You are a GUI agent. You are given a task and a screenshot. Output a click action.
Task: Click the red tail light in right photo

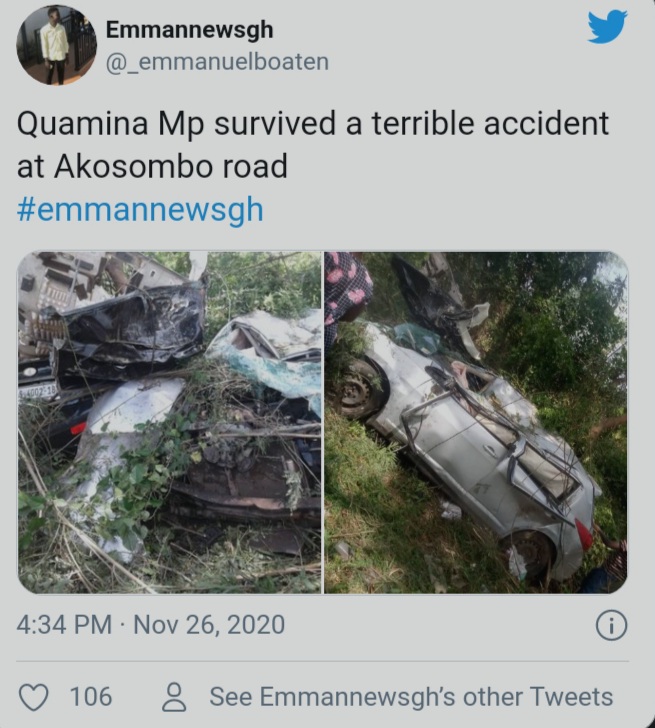point(584,534)
